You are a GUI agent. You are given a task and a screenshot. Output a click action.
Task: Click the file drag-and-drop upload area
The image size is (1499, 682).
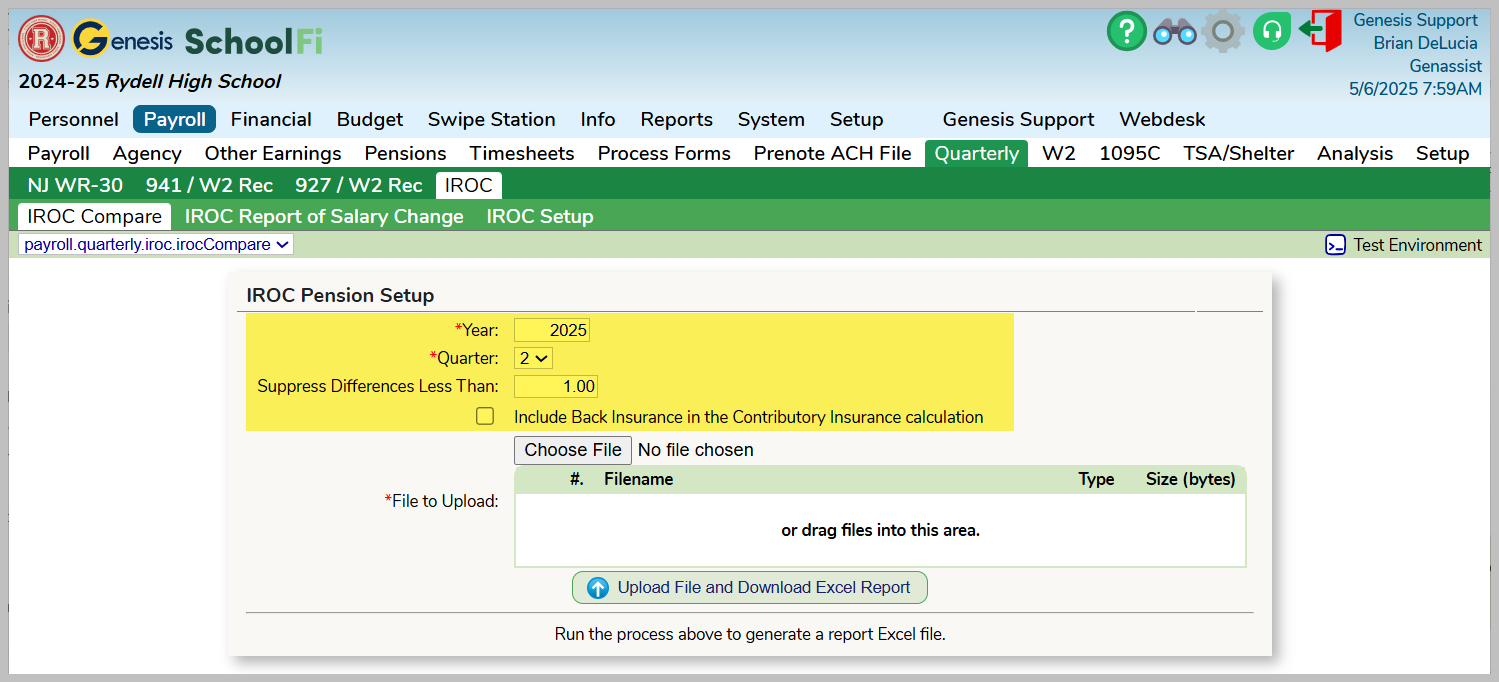click(880, 530)
